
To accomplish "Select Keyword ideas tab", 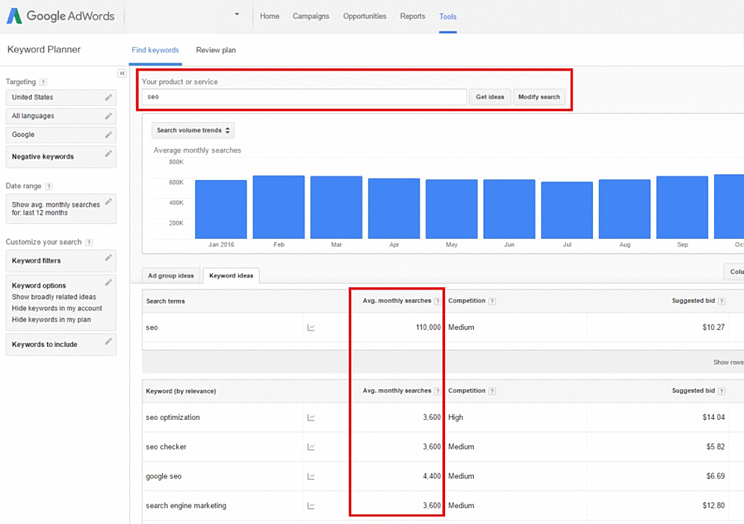I will click(231, 276).
